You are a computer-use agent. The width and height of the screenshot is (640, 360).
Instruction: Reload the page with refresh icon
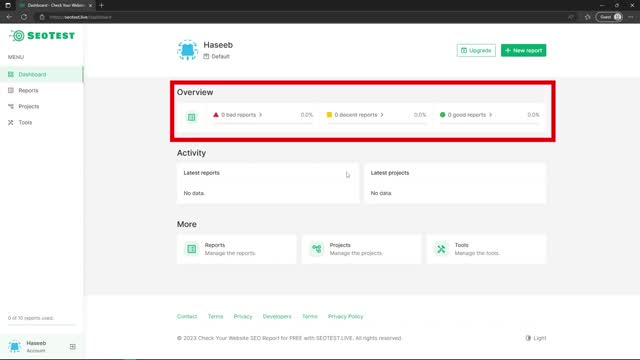[24, 17]
